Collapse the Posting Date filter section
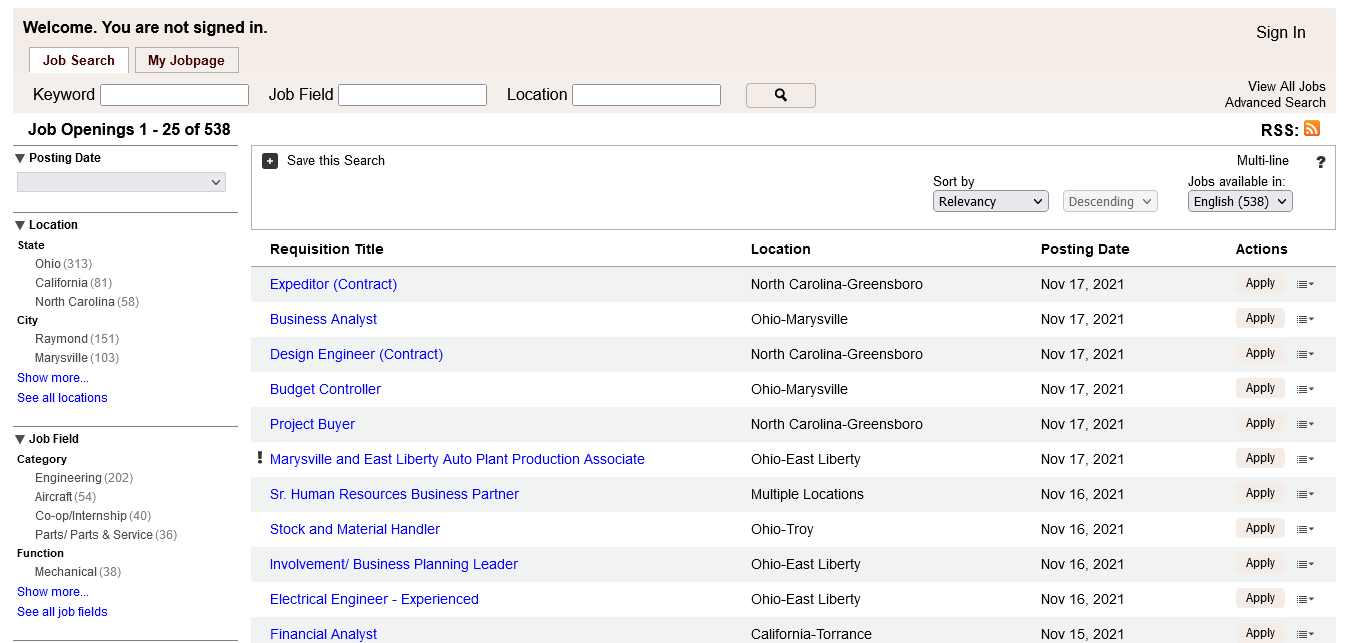1366x643 pixels. click(x=20, y=158)
